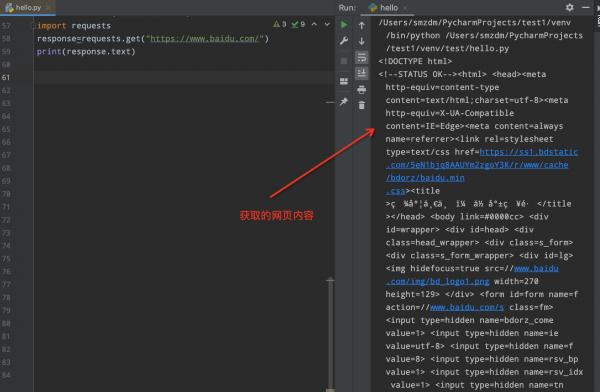Open the www.baidu.com/s link in output
The height and width of the screenshot is (392, 600).
pos(467,307)
